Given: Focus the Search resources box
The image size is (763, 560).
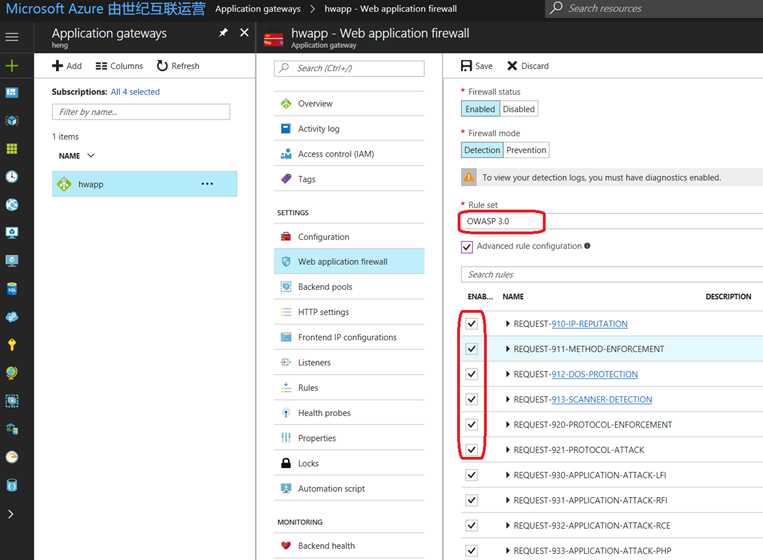Looking at the screenshot, I should (x=654, y=8).
